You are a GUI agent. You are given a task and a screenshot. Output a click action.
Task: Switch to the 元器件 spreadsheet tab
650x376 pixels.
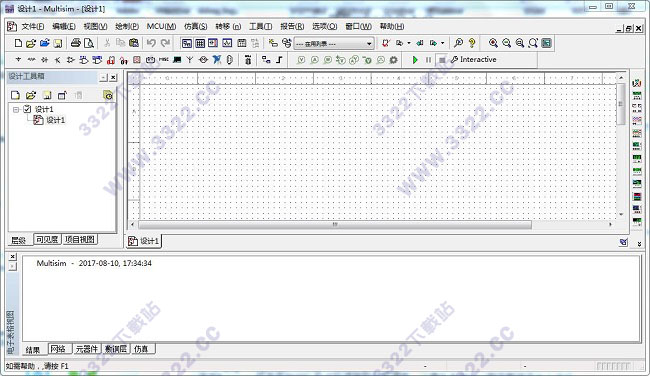click(86, 349)
